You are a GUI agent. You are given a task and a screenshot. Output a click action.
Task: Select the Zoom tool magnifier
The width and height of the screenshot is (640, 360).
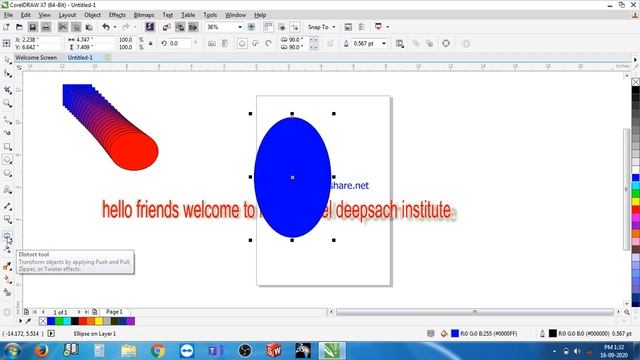pos(7,104)
